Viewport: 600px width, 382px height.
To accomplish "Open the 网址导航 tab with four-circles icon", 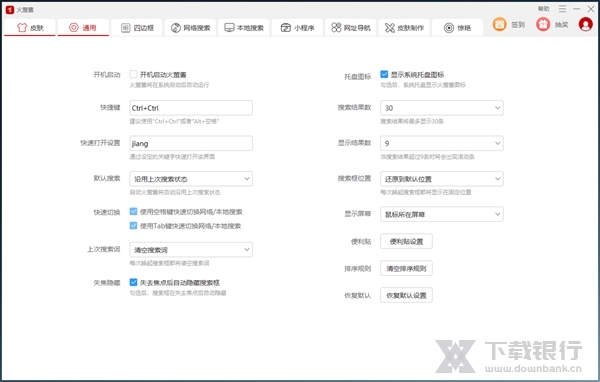I will [x=351, y=28].
